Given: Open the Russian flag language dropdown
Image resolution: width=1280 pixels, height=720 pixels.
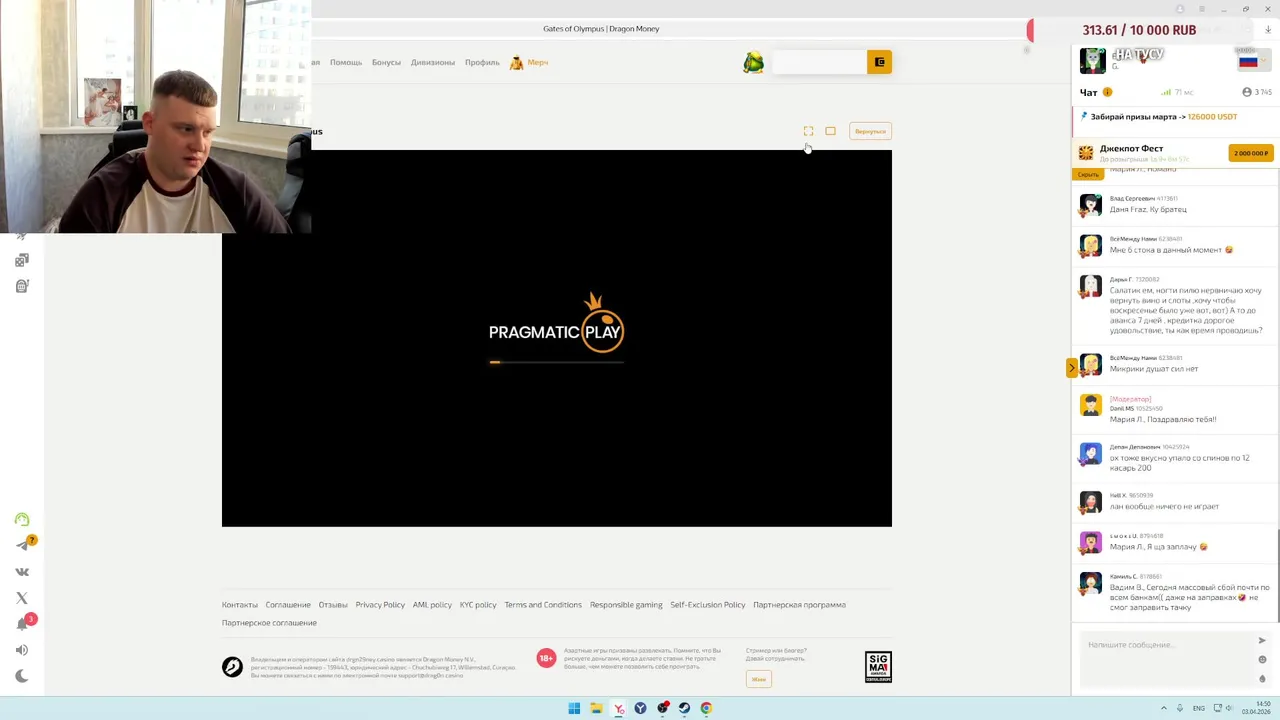Looking at the screenshot, I should [1252, 61].
